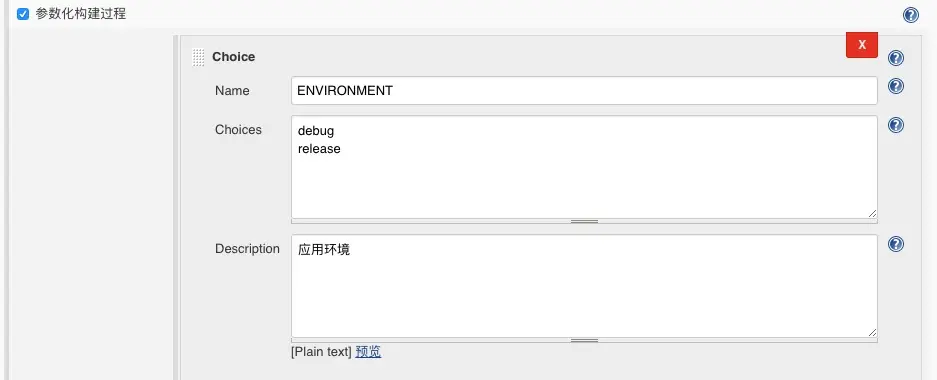Show help for the Description field
937x380 pixels.
pyautogui.click(x=896, y=244)
